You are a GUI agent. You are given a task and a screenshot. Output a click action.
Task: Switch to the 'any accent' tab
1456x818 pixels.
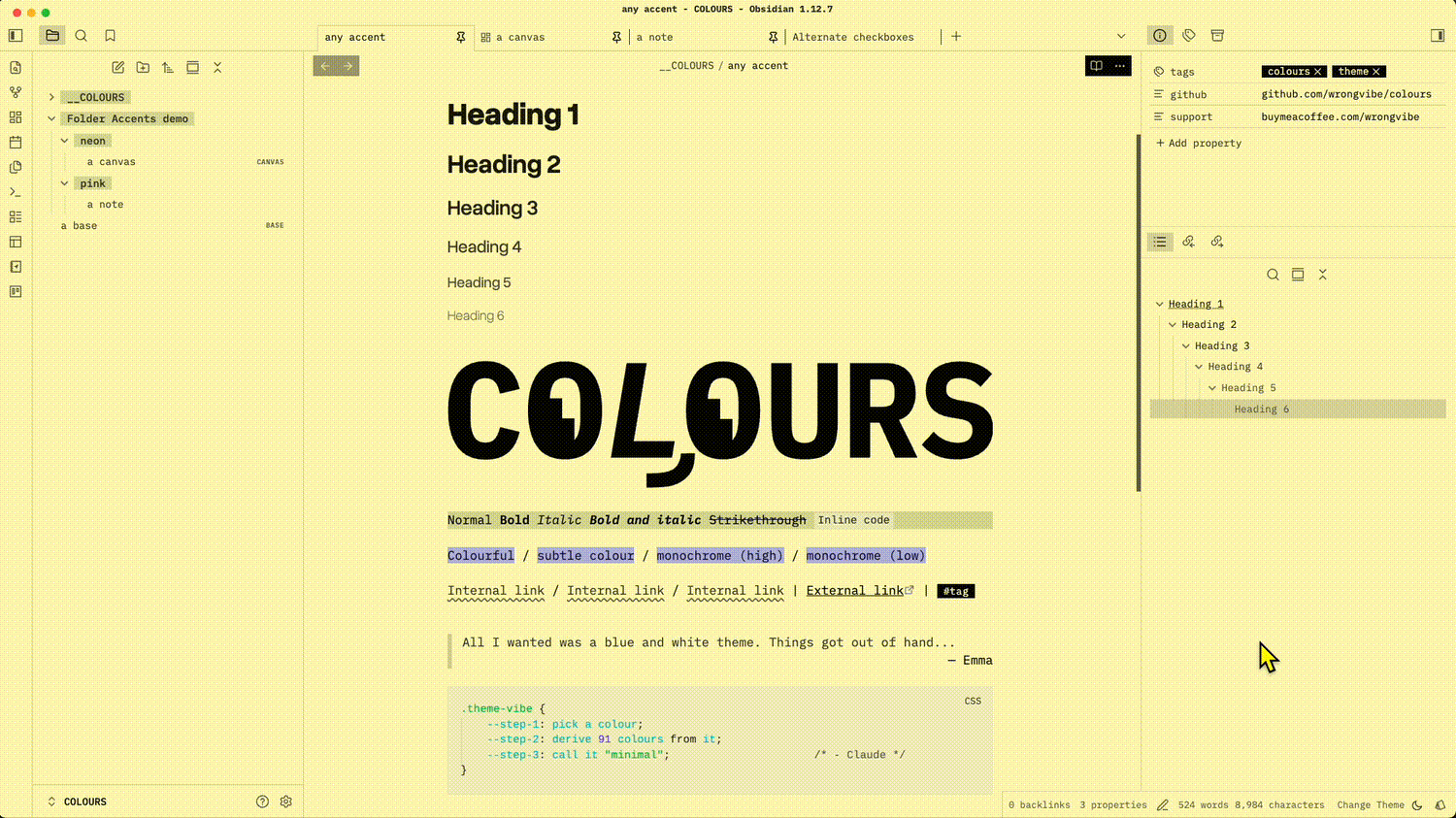355,37
